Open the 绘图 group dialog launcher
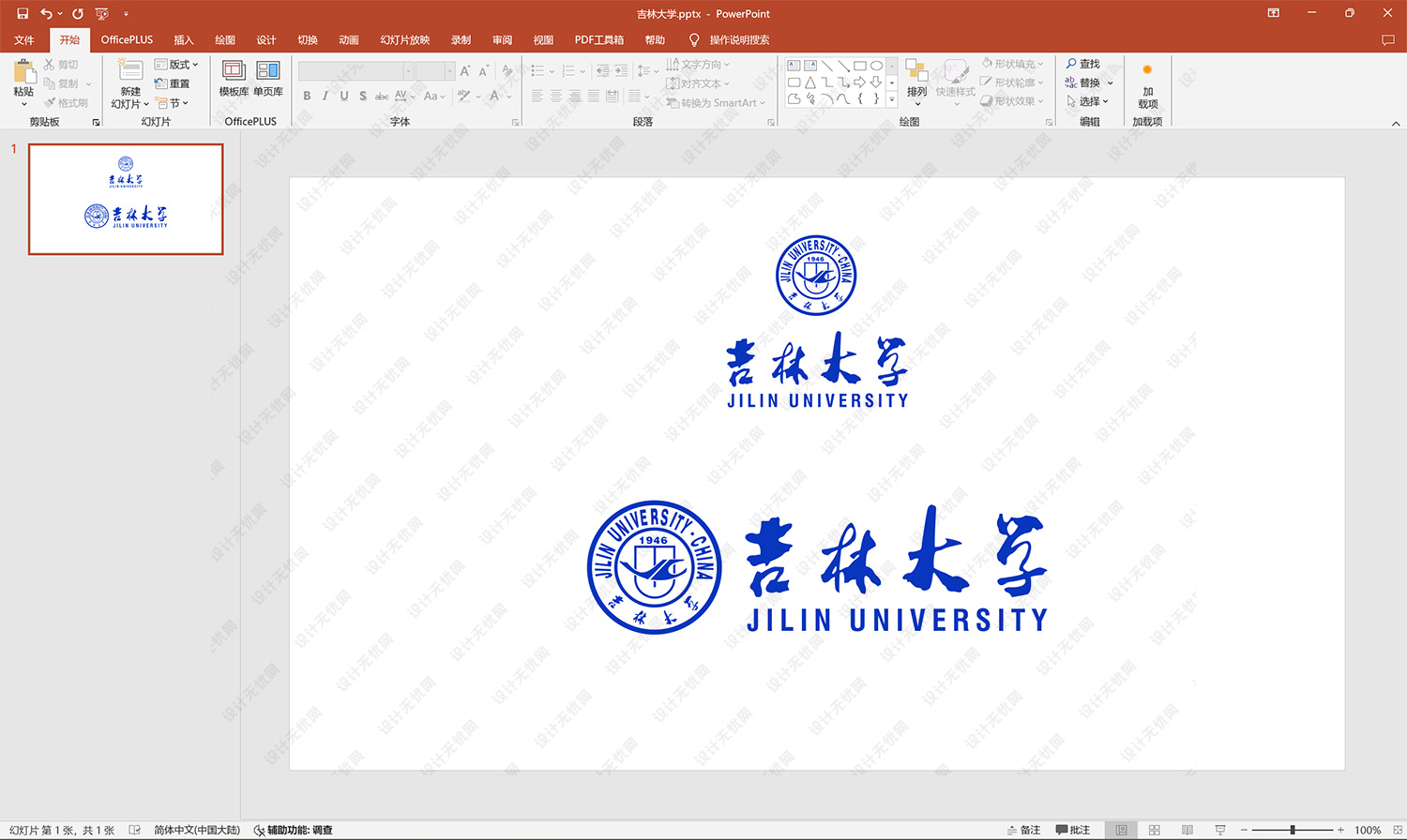This screenshot has height=840, width=1407. 1050,122
